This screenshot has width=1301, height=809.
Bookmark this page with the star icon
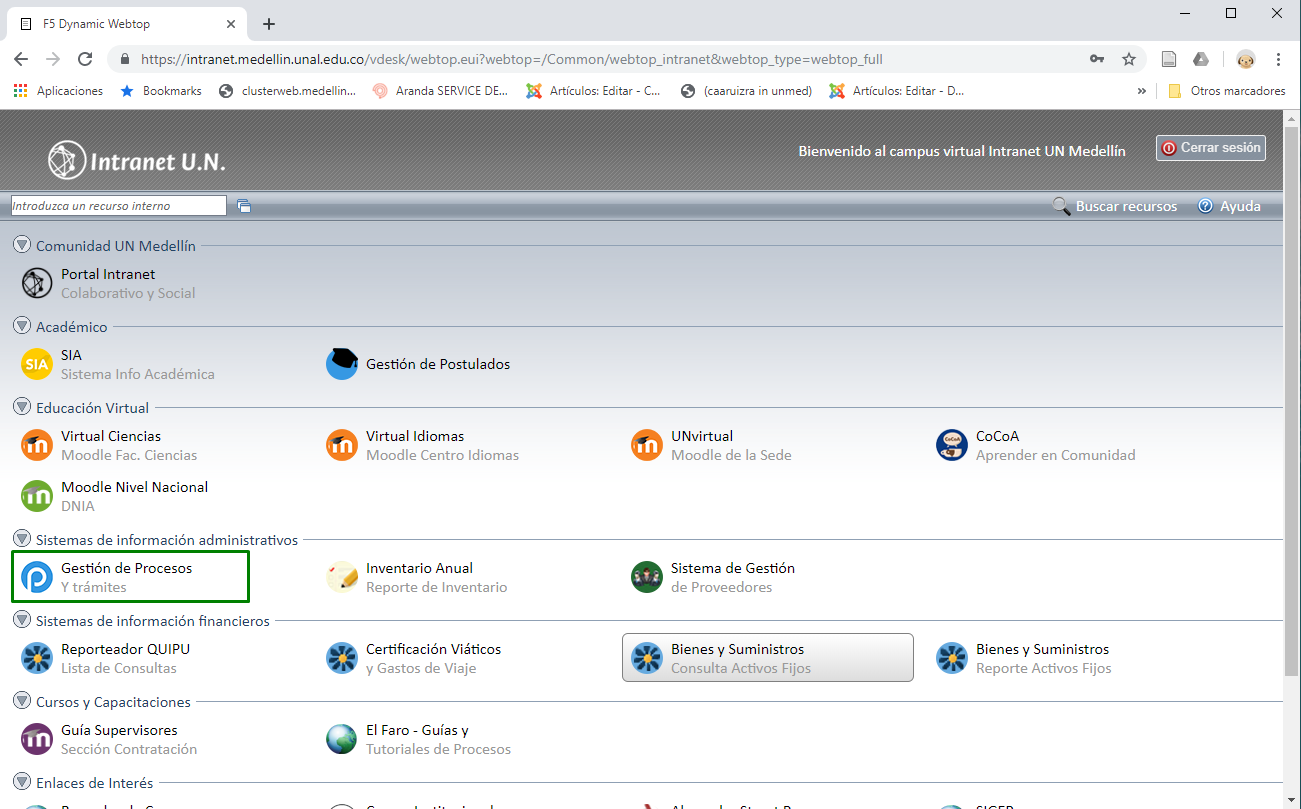click(1129, 59)
